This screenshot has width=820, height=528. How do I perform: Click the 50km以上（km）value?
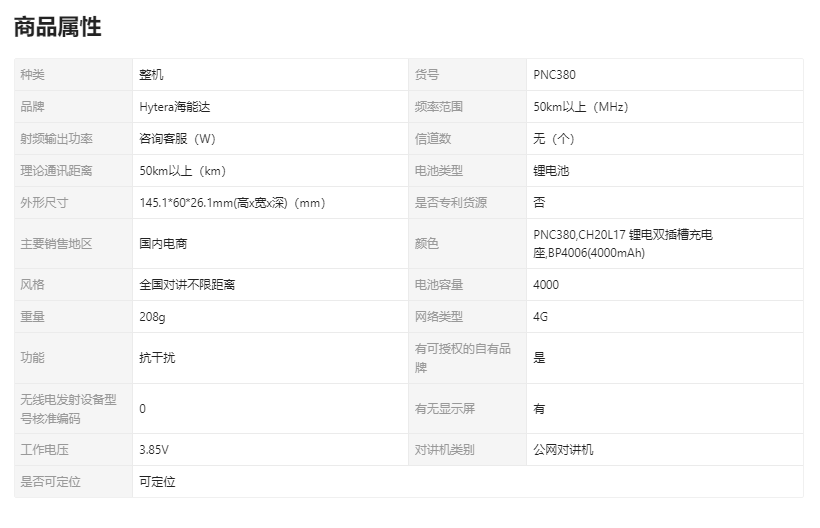click(183, 170)
